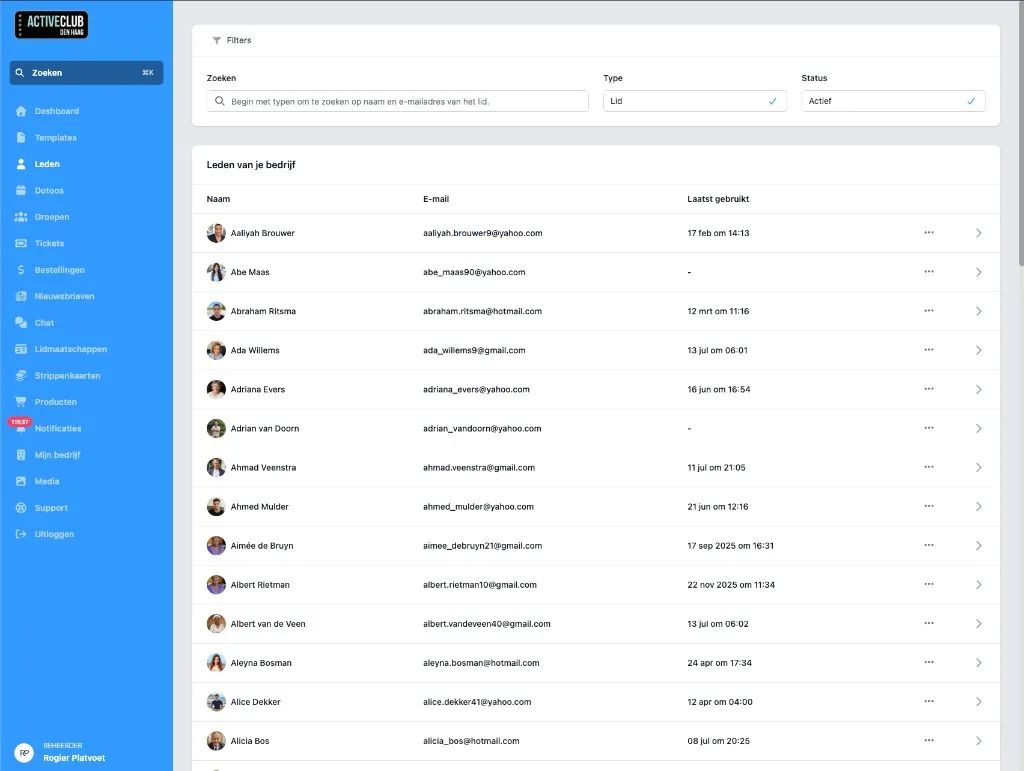Click magnifier icon in member search field
The width and height of the screenshot is (1024, 771).
(x=219, y=101)
